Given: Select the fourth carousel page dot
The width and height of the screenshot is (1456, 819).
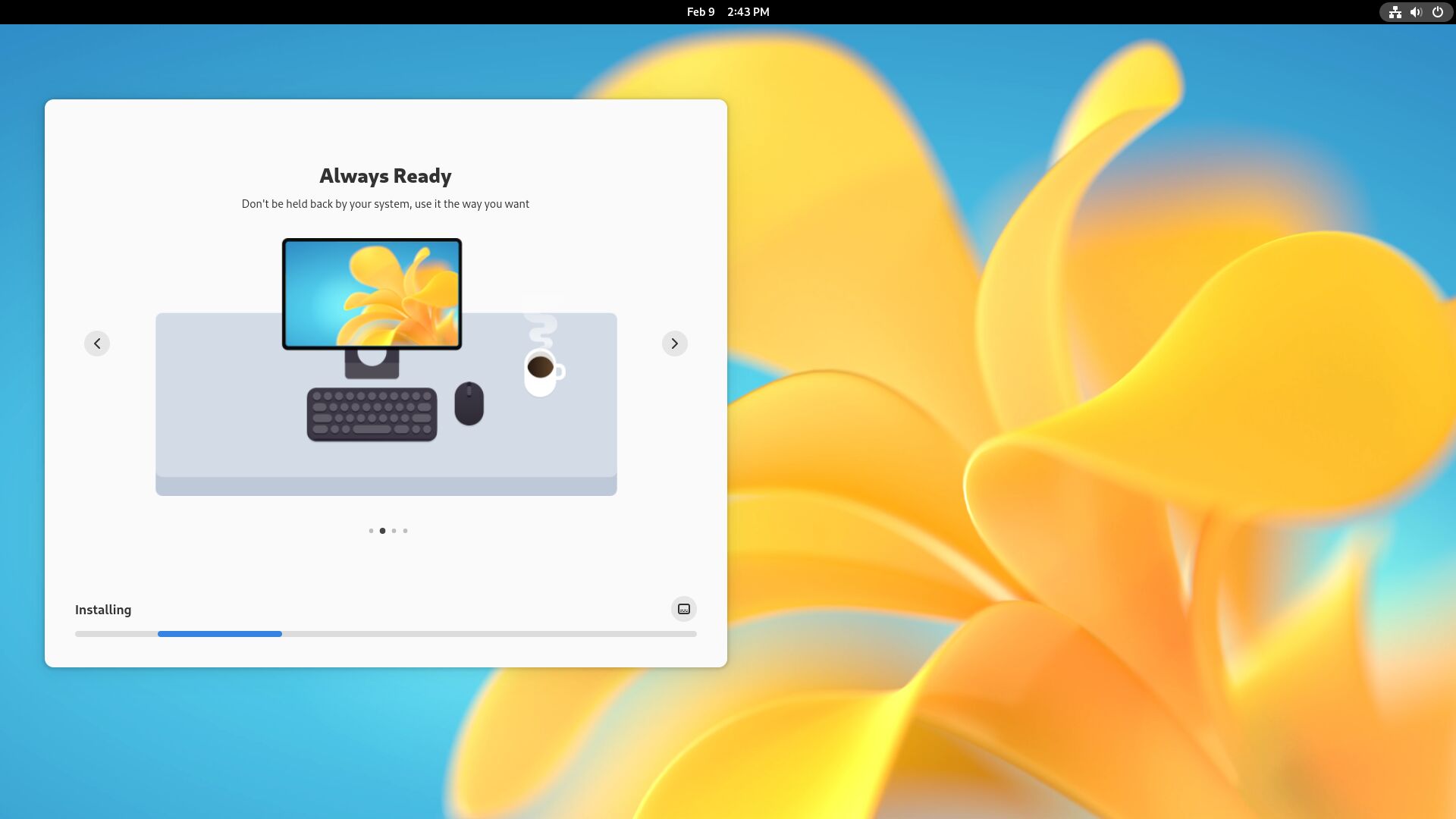Looking at the screenshot, I should coord(405,531).
